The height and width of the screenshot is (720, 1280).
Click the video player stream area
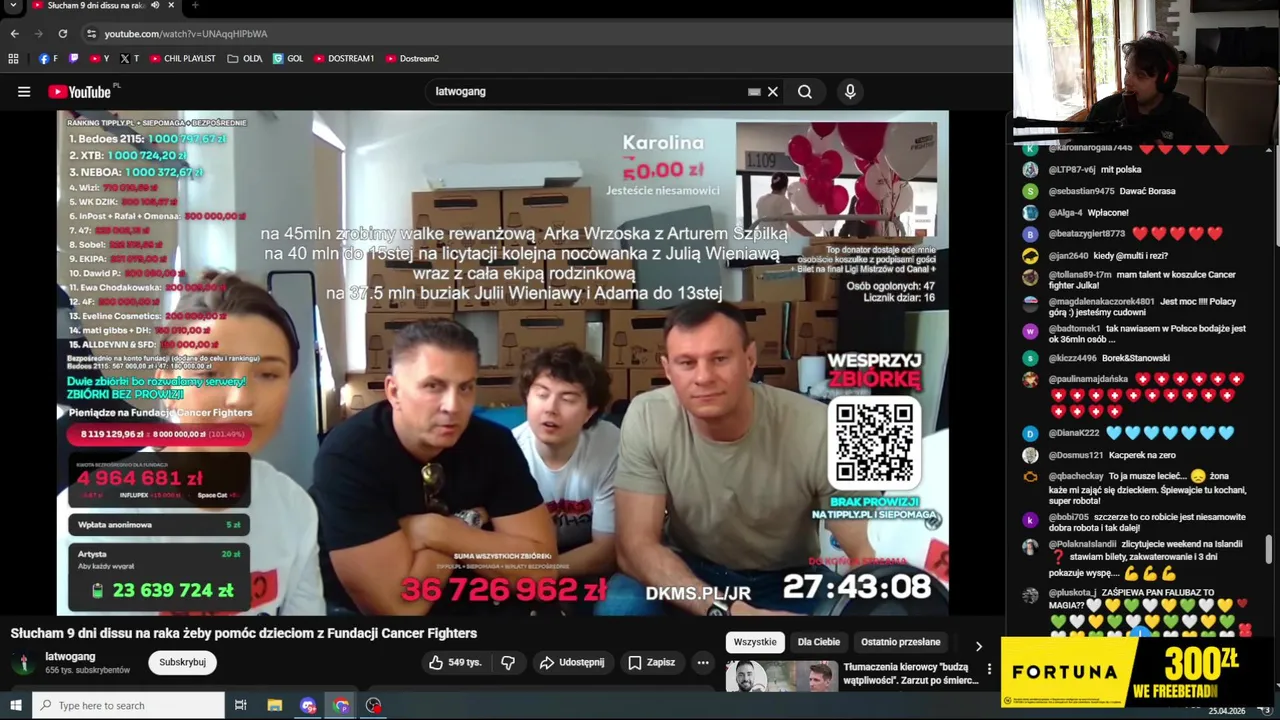point(503,362)
